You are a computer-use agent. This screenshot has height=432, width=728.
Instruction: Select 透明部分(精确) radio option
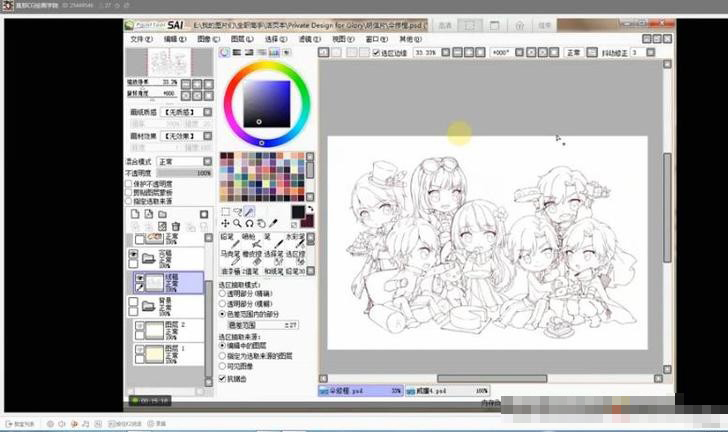click(222, 294)
